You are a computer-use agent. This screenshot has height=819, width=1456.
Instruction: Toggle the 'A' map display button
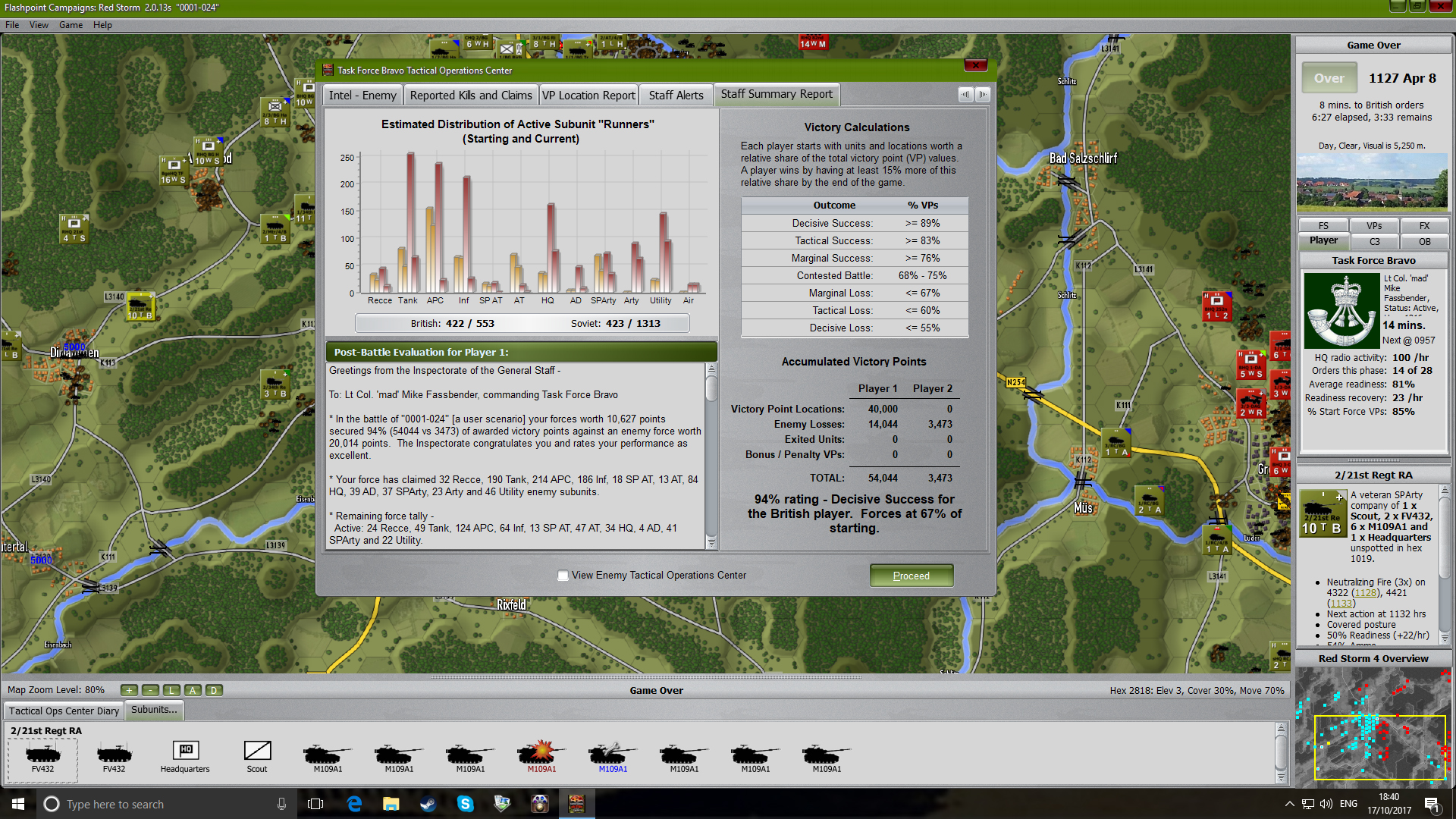pos(193,690)
